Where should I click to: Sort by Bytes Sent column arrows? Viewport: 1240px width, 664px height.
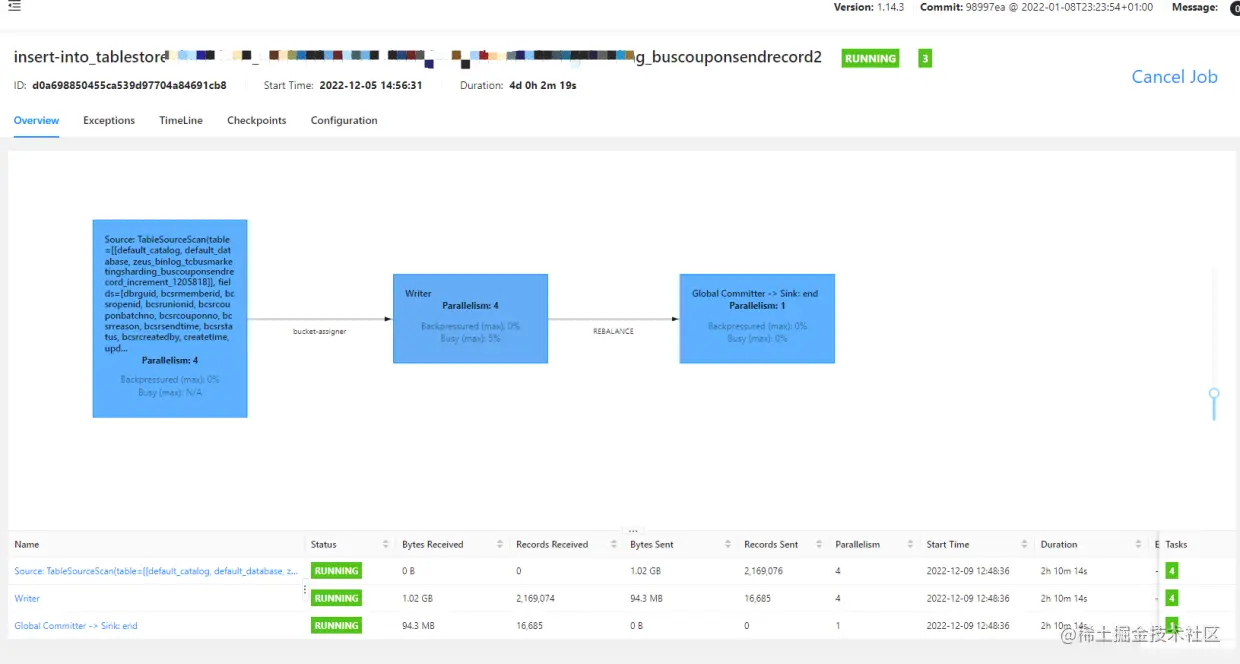[728, 544]
